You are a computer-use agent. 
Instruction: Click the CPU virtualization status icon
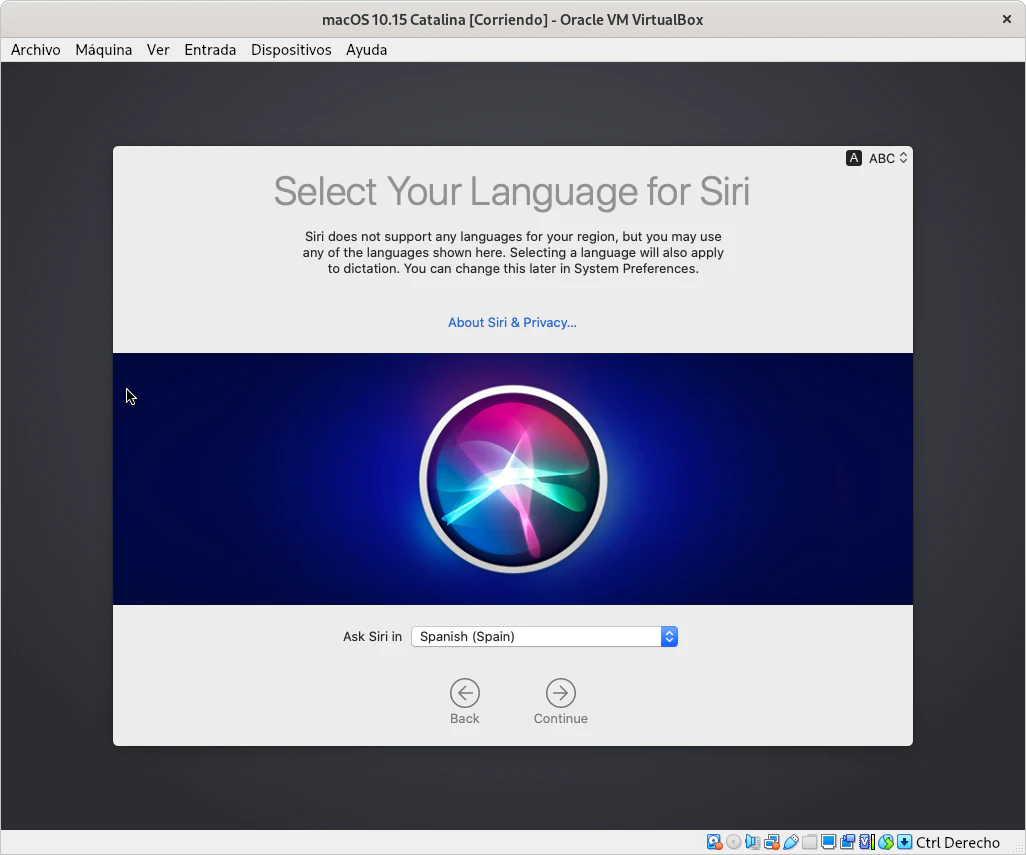click(x=866, y=842)
